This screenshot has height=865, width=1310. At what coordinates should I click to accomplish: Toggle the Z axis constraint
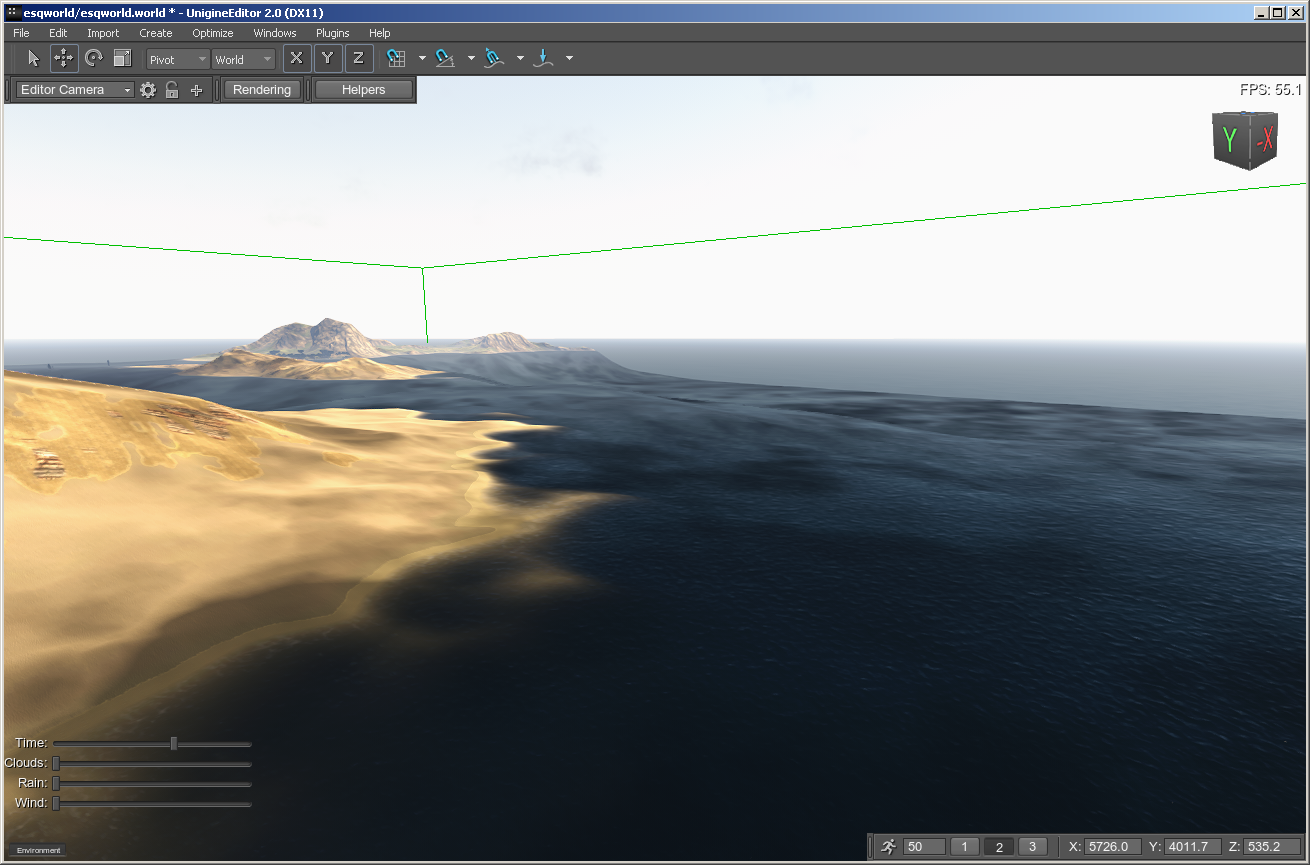[358, 58]
